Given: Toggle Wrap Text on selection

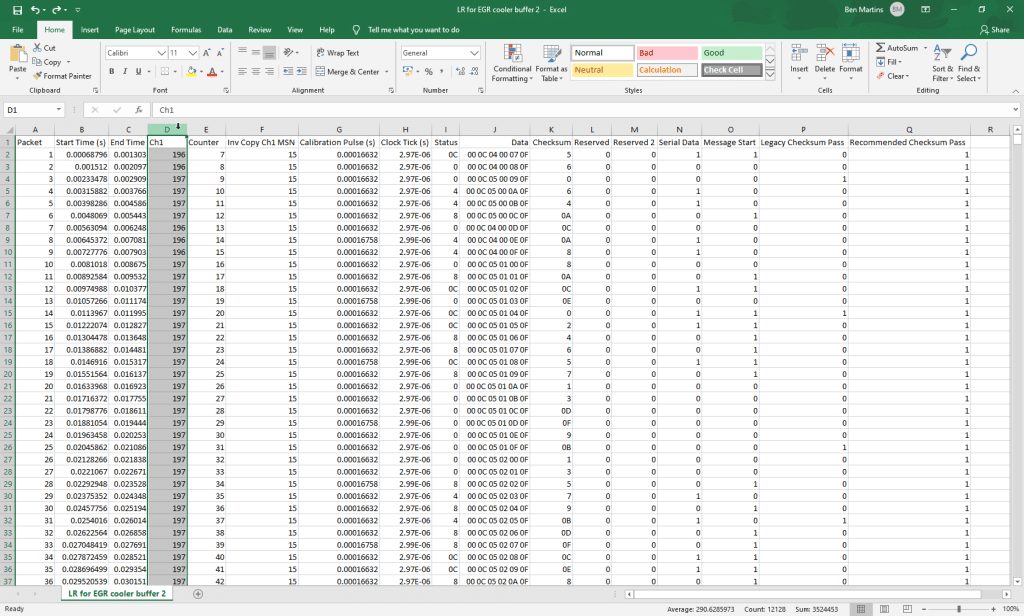Looking at the screenshot, I should 338,53.
